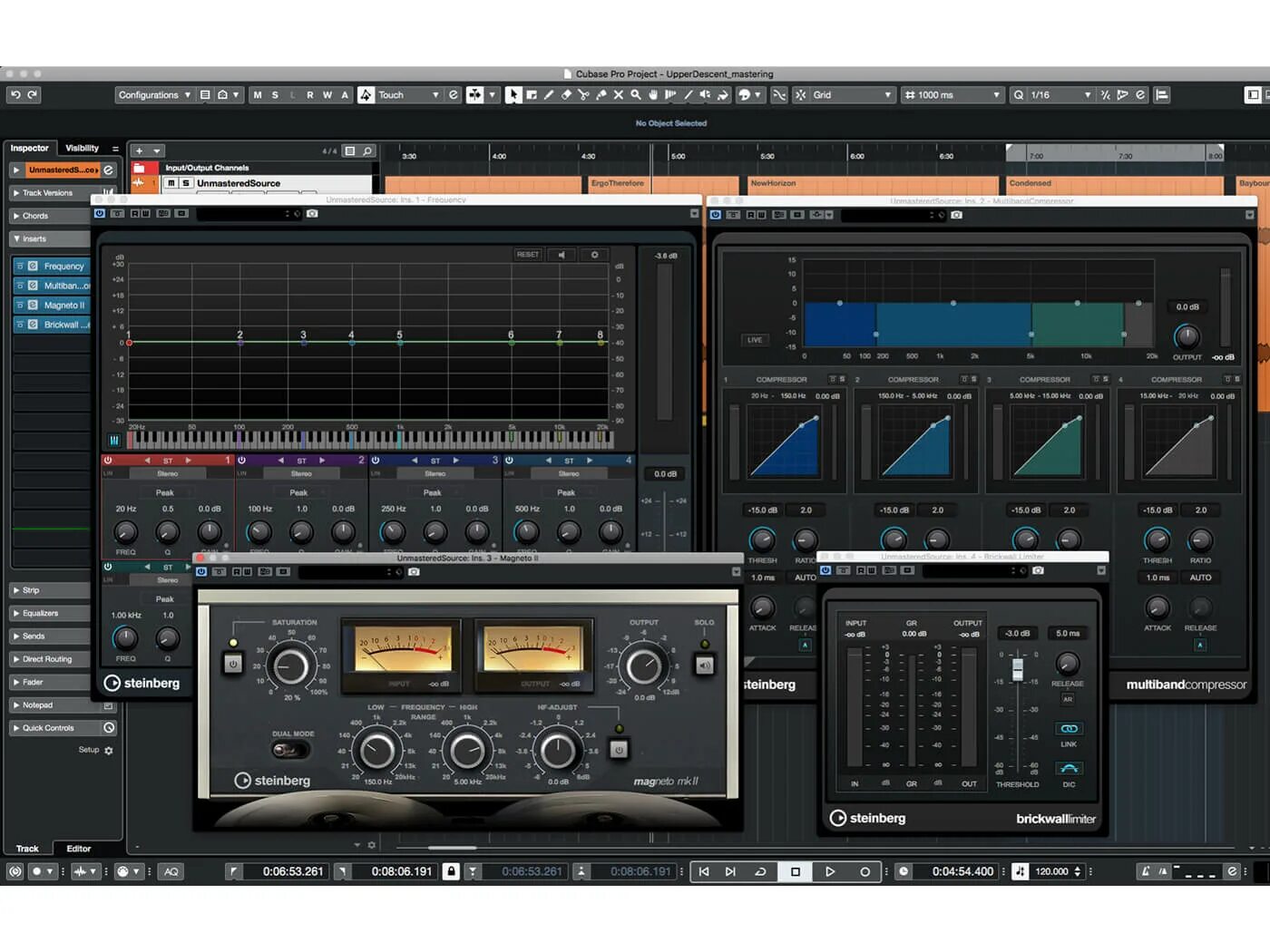The height and width of the screenshot is (952, 1270).
Task: Toggle the Magneto II saturation power button
Action: (x=233, y=665)
